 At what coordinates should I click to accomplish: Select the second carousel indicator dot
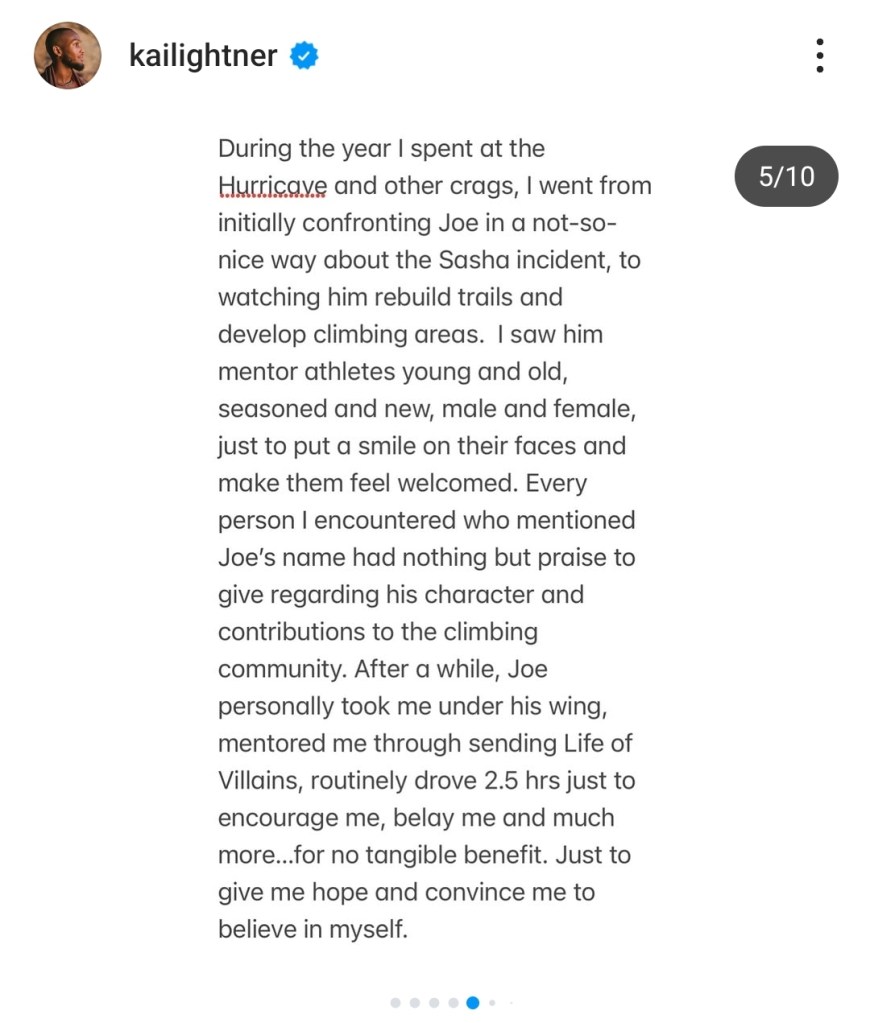(x=415, y=1002)
